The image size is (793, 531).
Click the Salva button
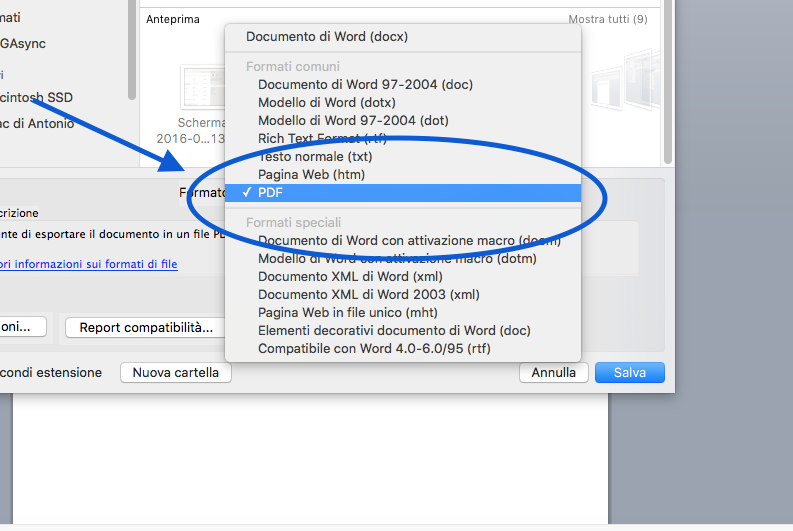pyautogui.click(x=630, y=373)
